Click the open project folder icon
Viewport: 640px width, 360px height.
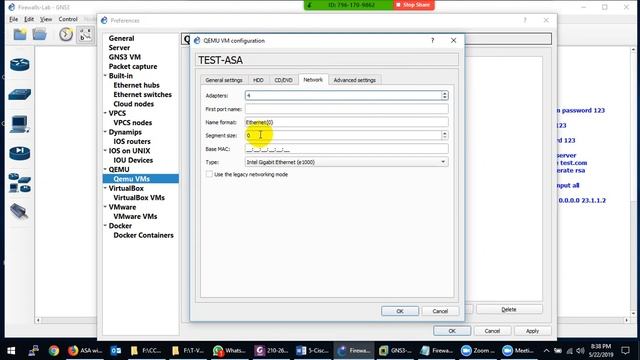pyautogui.click(x=40, y=34)
